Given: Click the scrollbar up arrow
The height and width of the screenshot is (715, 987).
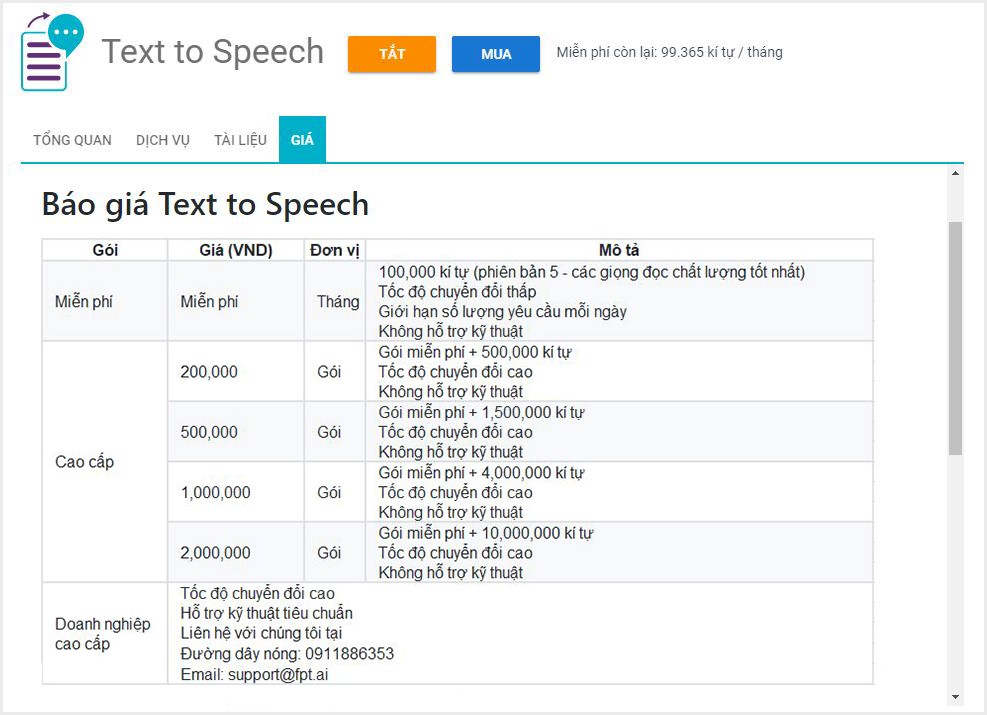Looking at the screenshot, I should (x=956, y=173).
